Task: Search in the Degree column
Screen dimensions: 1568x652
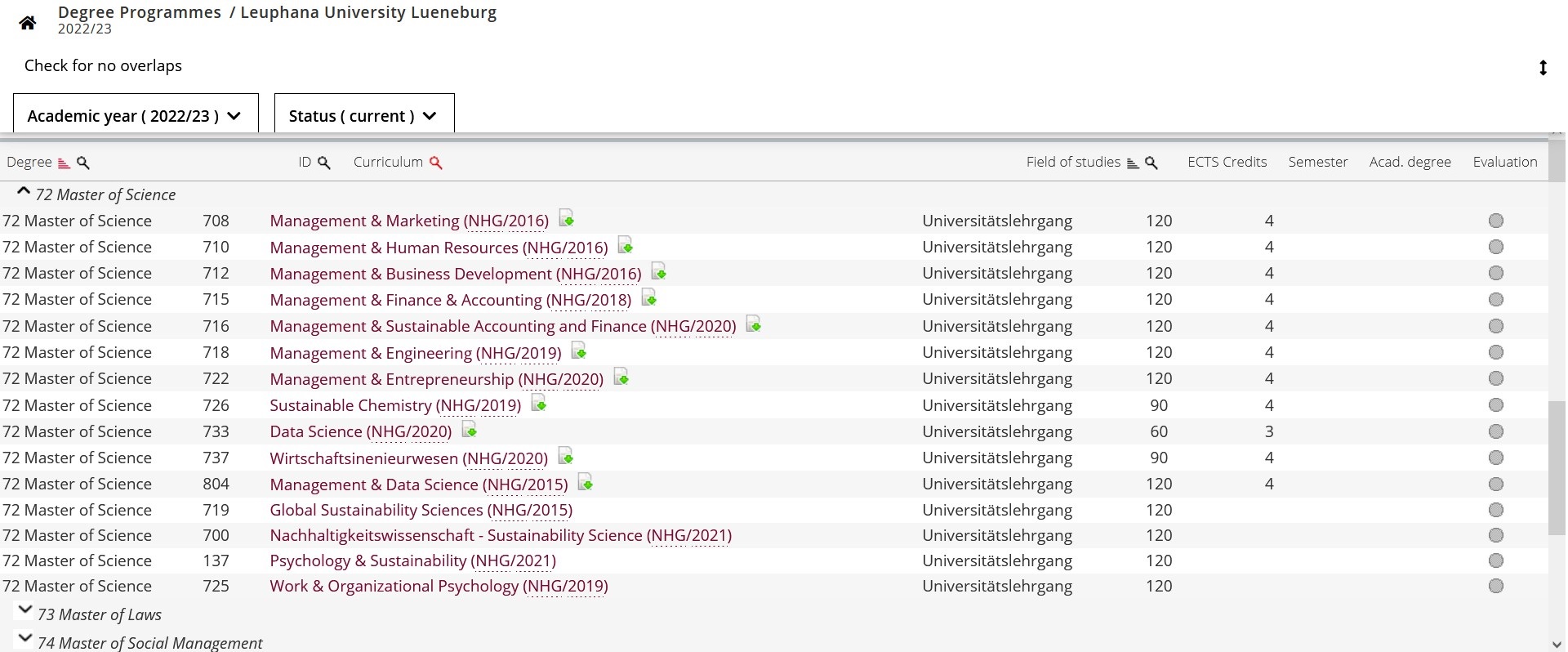Action: tap(82, 163)
